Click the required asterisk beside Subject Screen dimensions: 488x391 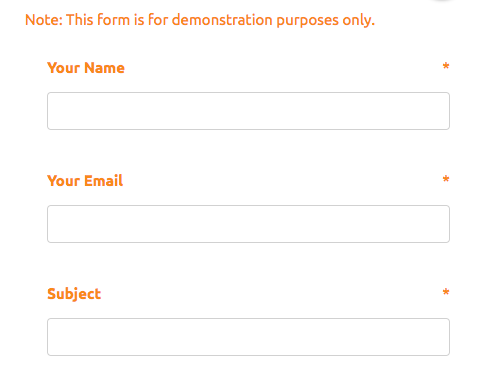coord(446,292)
